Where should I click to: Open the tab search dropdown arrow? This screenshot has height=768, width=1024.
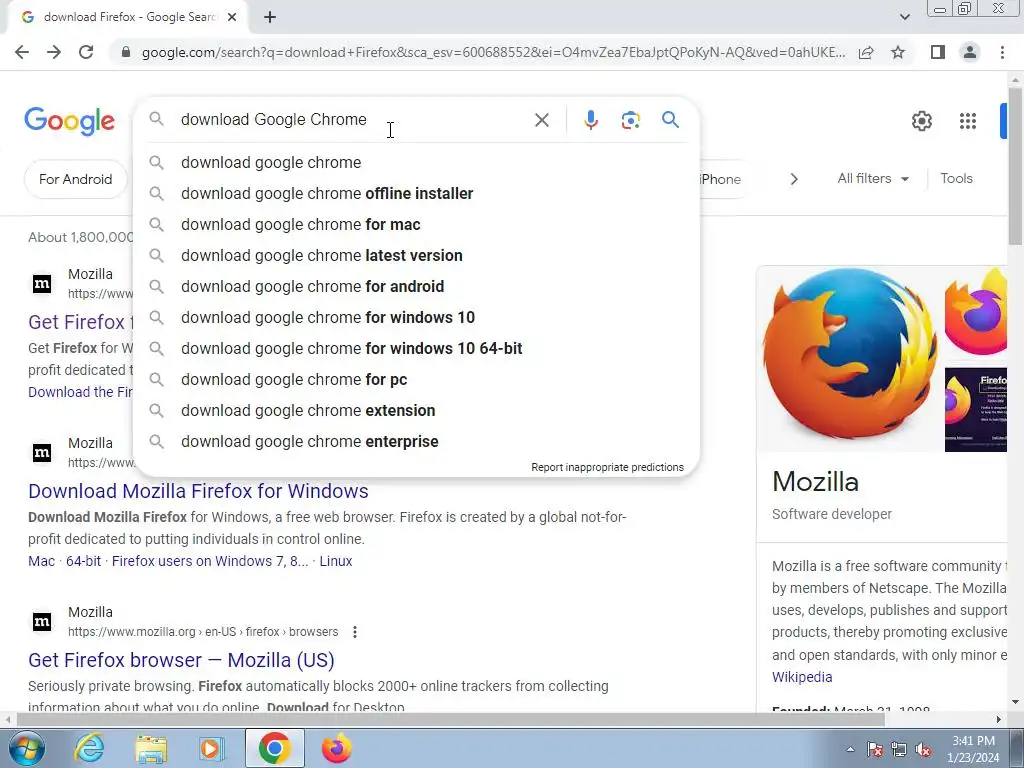[x=904, y=17]
